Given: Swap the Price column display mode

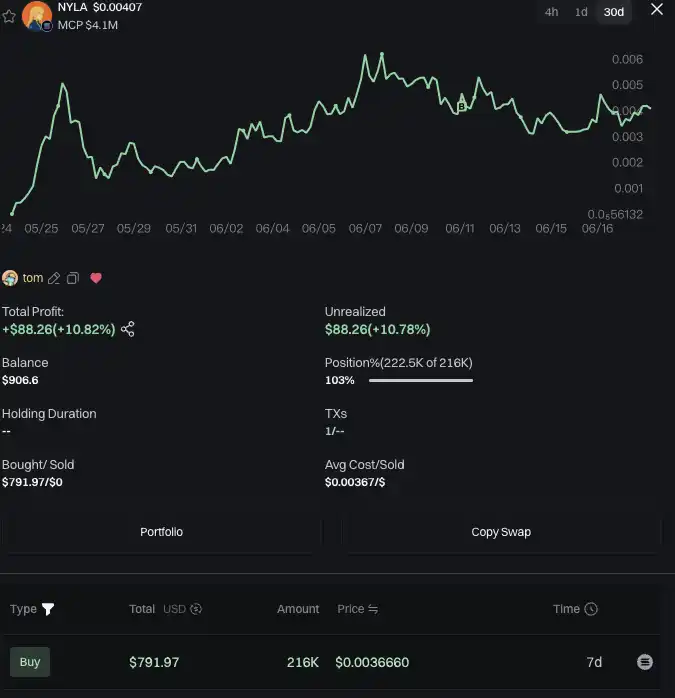Looking at the screenshot, I should coord(373,609).
